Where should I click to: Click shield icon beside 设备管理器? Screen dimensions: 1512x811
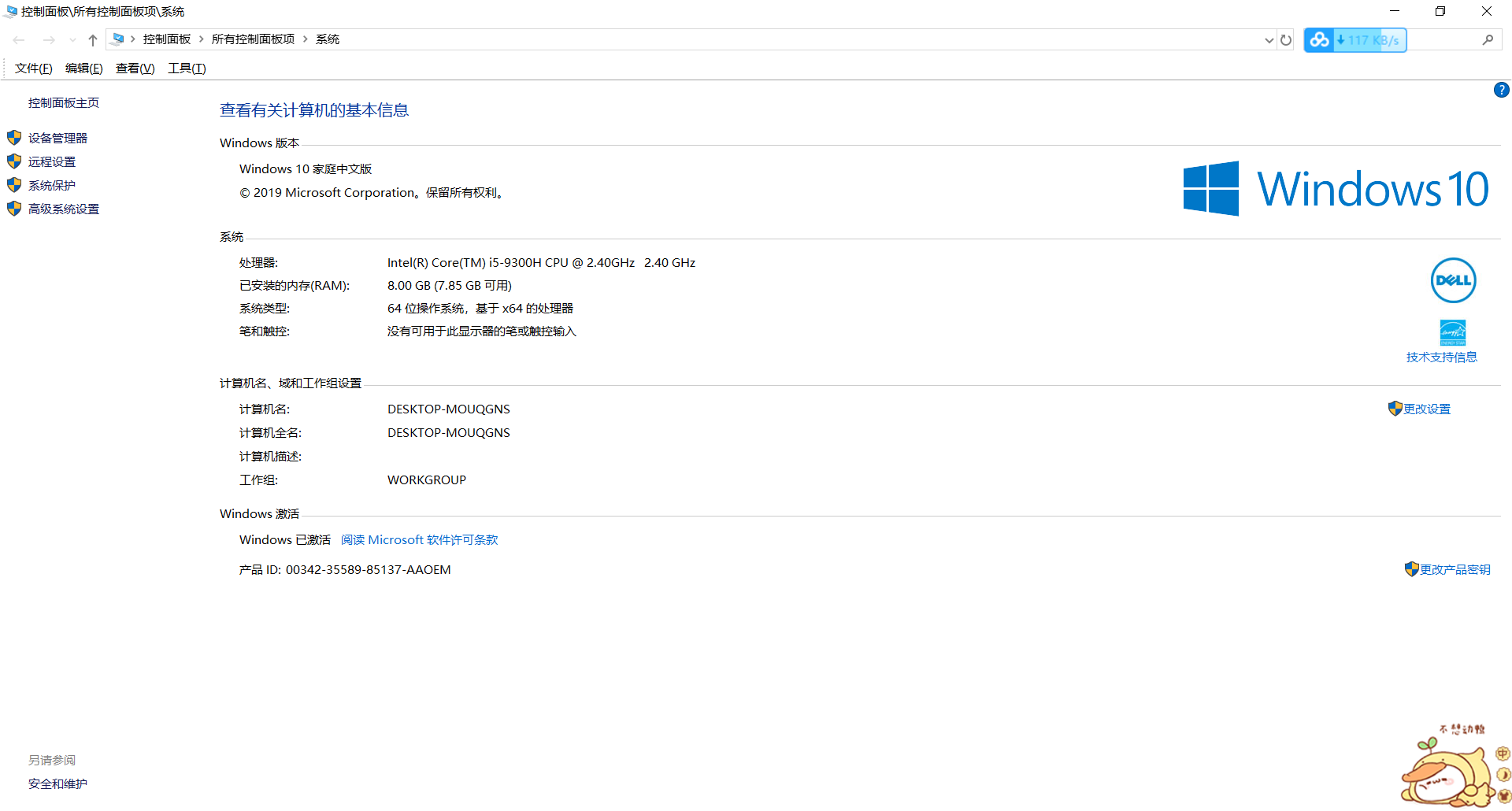[14, 138]
